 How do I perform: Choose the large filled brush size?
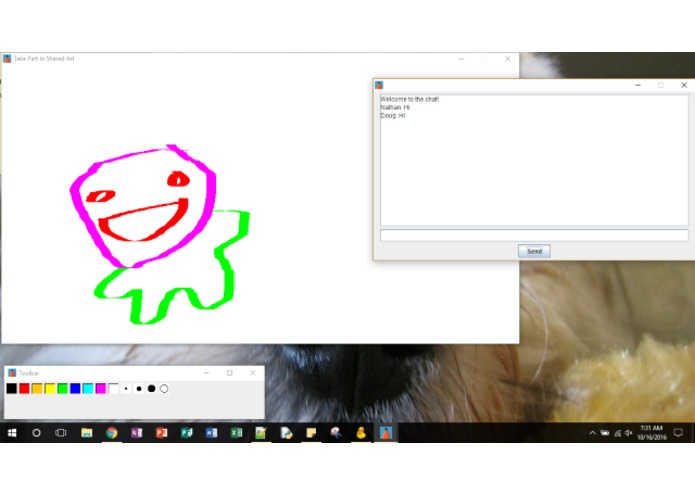click(x=152, y=389)
